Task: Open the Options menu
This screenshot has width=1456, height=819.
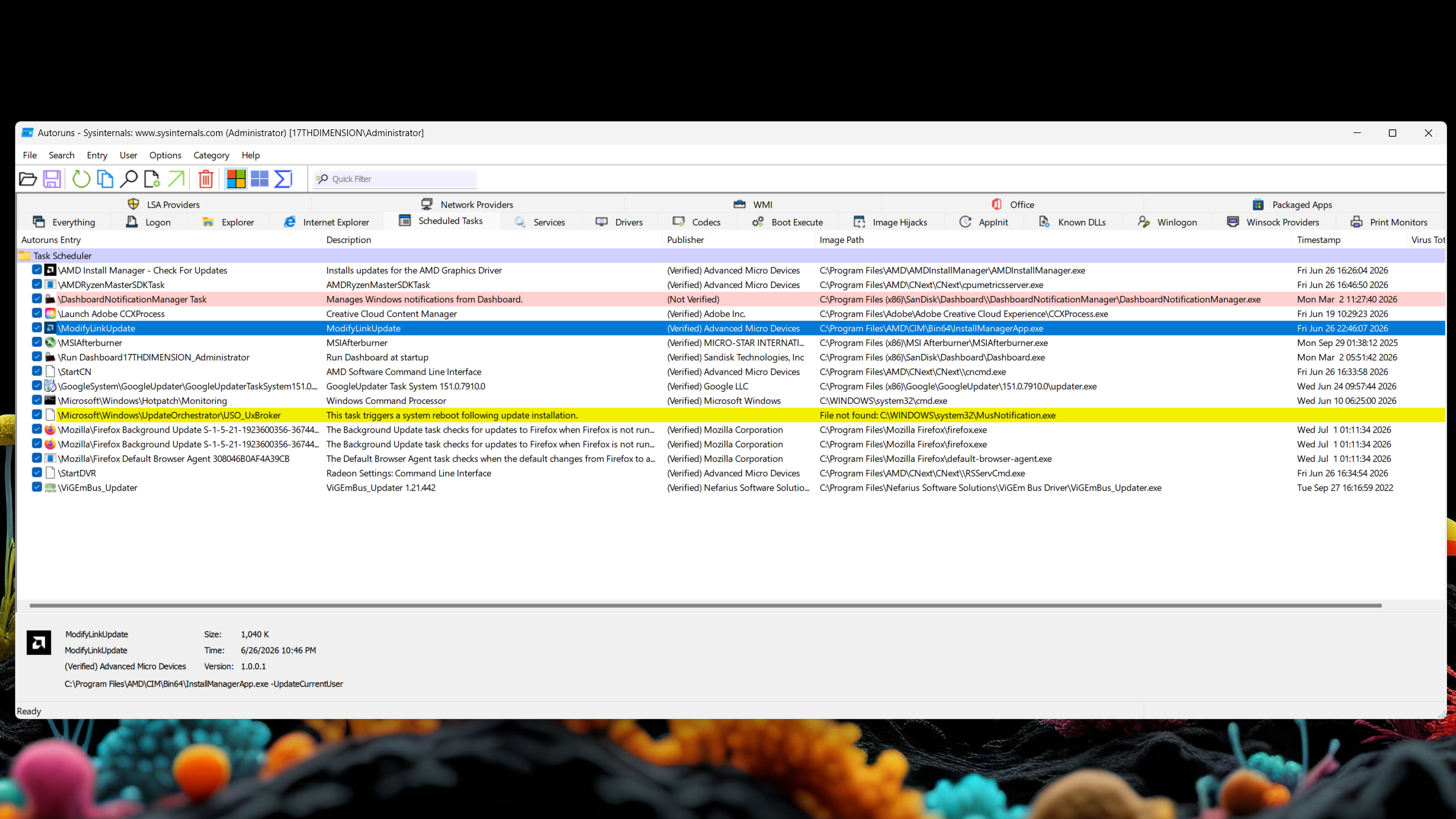Action: tap(165, 155)
